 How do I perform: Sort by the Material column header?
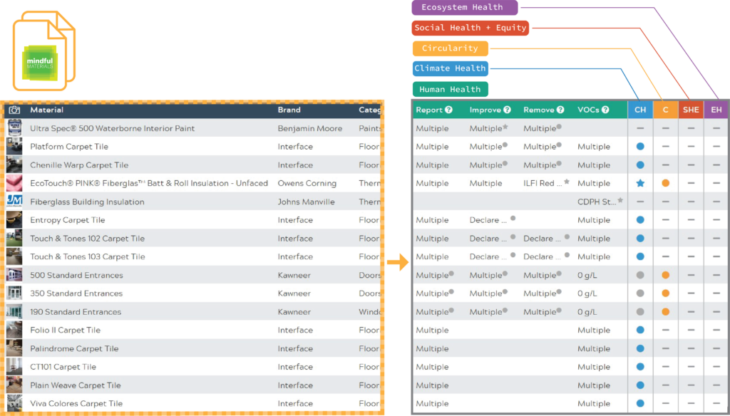[x=46, y=110]
